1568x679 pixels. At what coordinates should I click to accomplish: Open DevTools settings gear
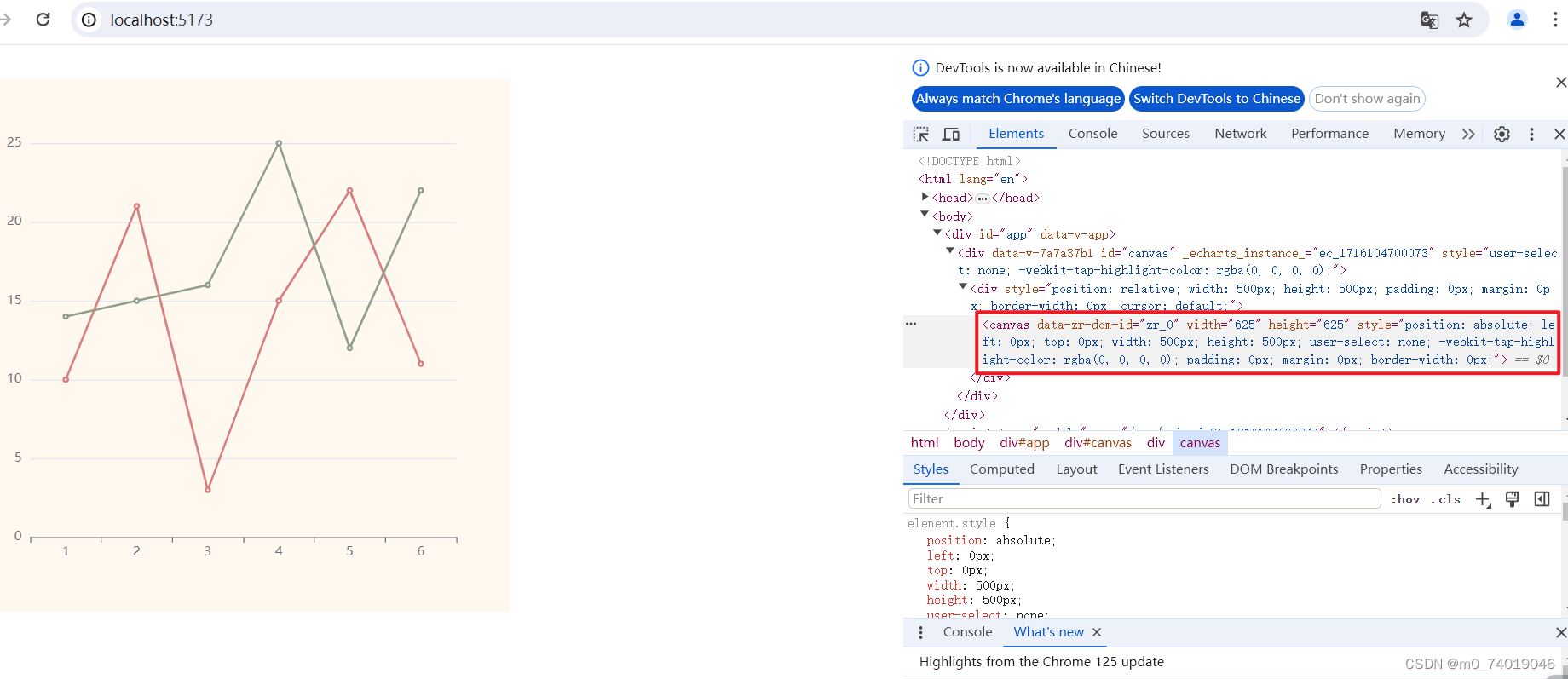tap(1502, 134)
